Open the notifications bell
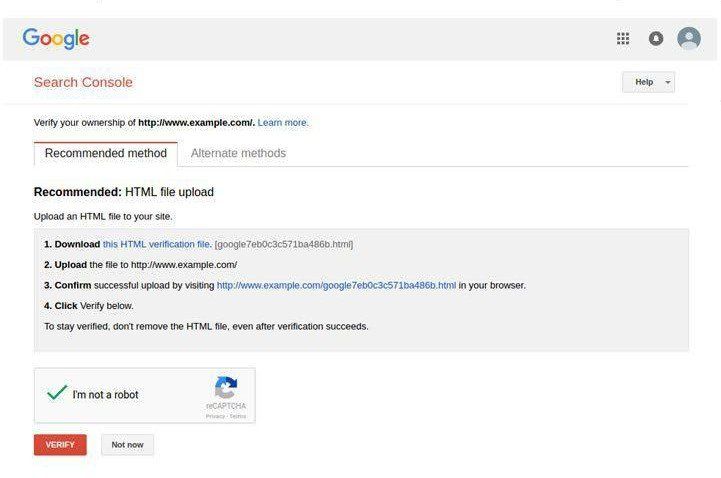Image resolution: width=721 pixels, height=478 pixels. point(656,38)
